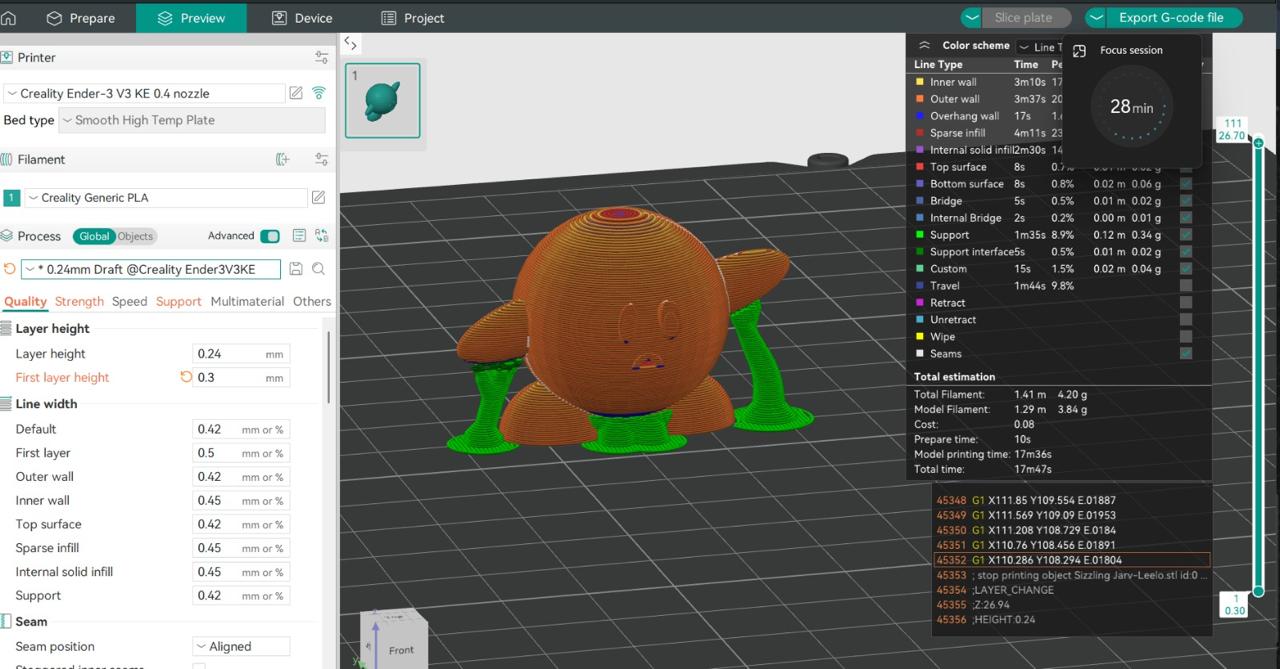Image resolution: width=1280 pixels, height=669 pixels.
Task: Switch to the Preview tab
Action: [x=191, y=18]
